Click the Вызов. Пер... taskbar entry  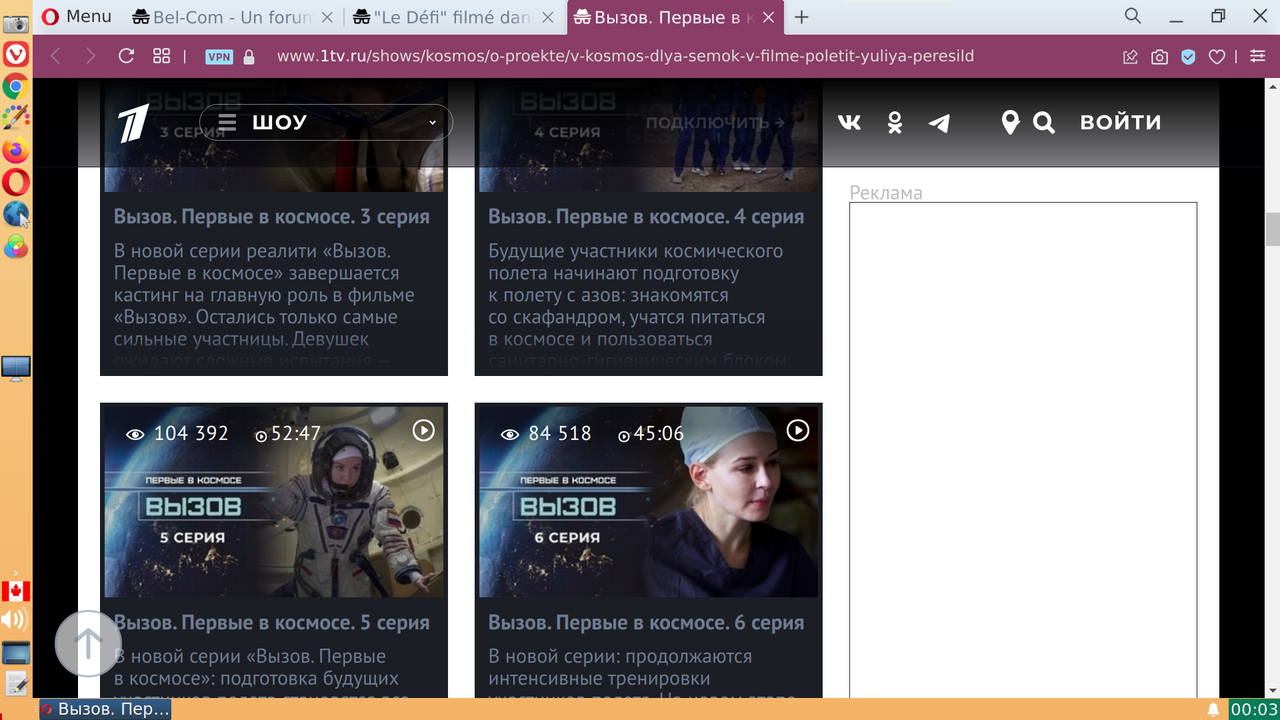click(x=106, y=709)
